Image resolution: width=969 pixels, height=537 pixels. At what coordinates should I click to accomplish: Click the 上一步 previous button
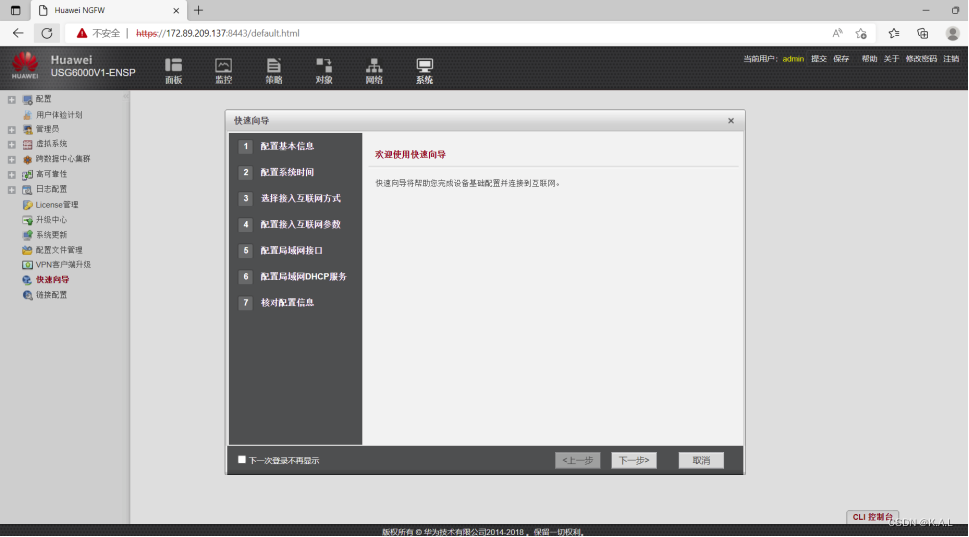pos(577,460)
